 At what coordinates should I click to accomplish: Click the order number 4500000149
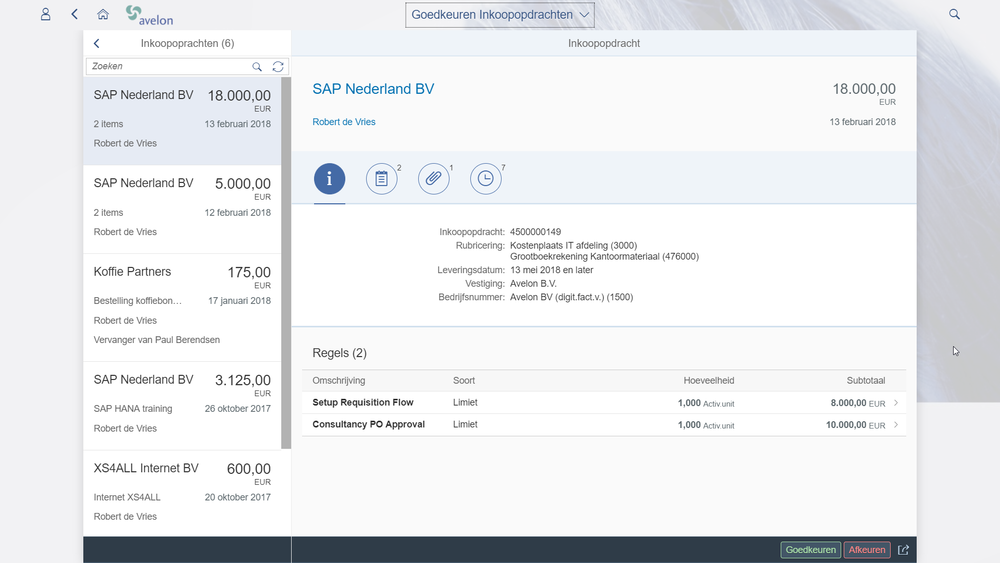[x=536, y=232]
